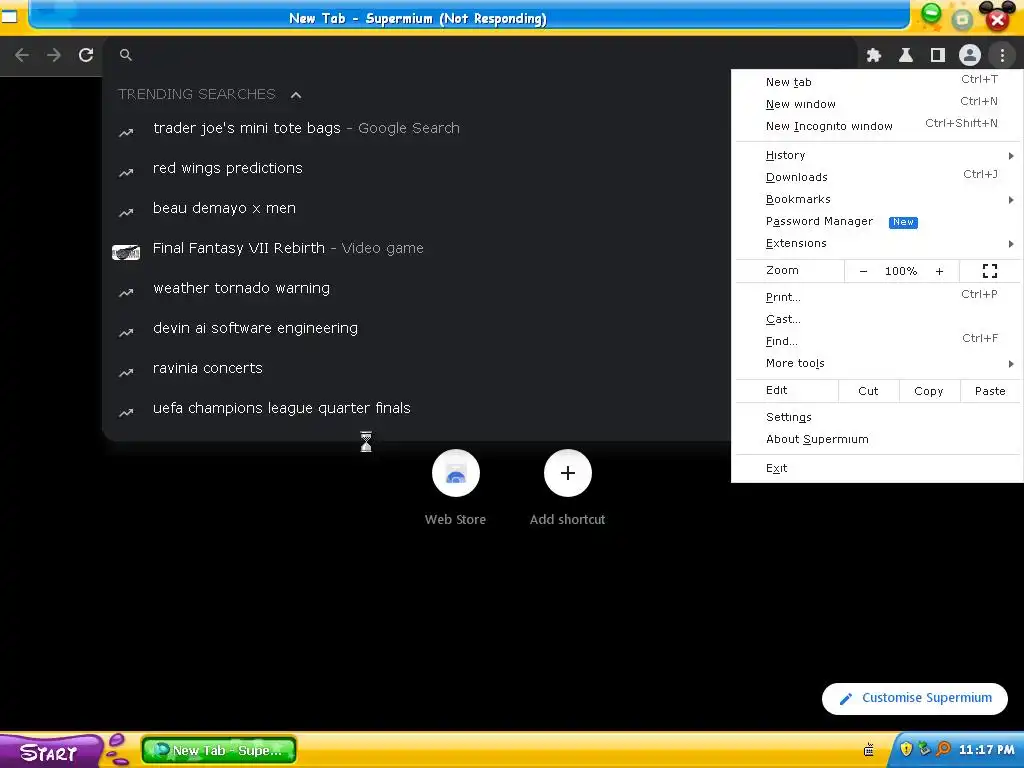Select 'uefa champions league quarter finals' suggestion
Image resolution: width=1024 pixels, height=768 pixels.
pyautogui.click(x=417, y=408)
